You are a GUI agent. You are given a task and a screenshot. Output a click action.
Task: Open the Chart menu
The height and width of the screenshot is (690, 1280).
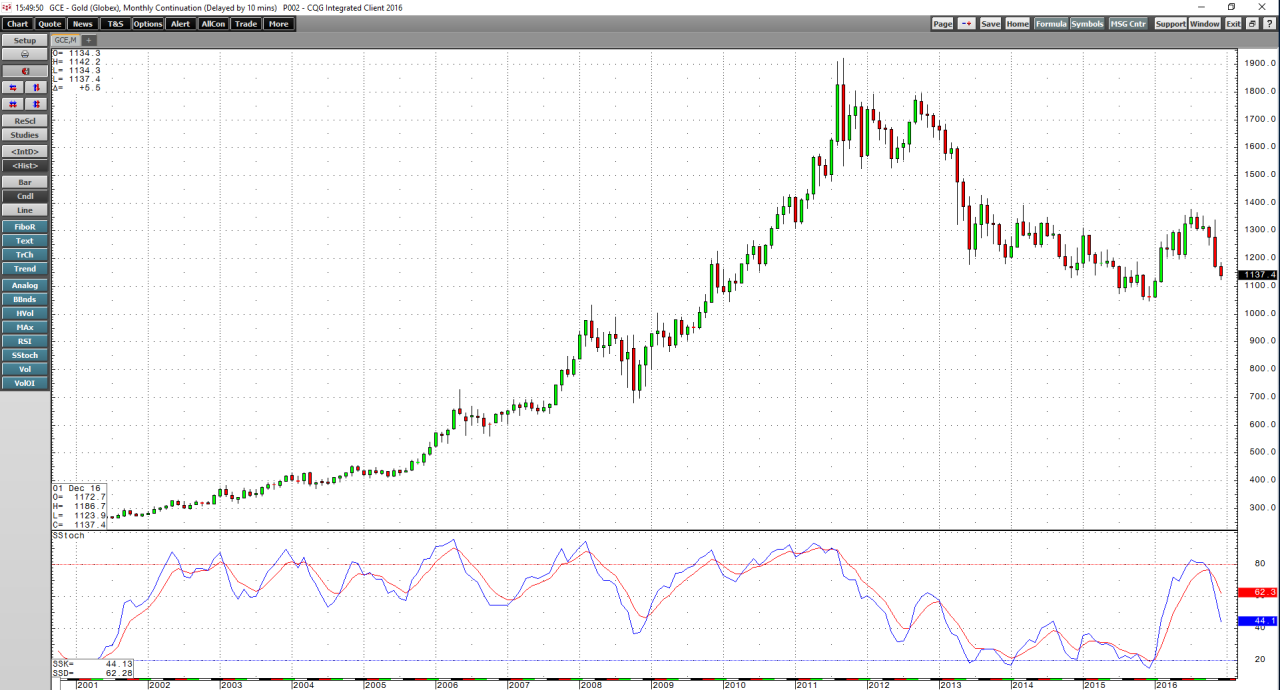coord(18,24)
